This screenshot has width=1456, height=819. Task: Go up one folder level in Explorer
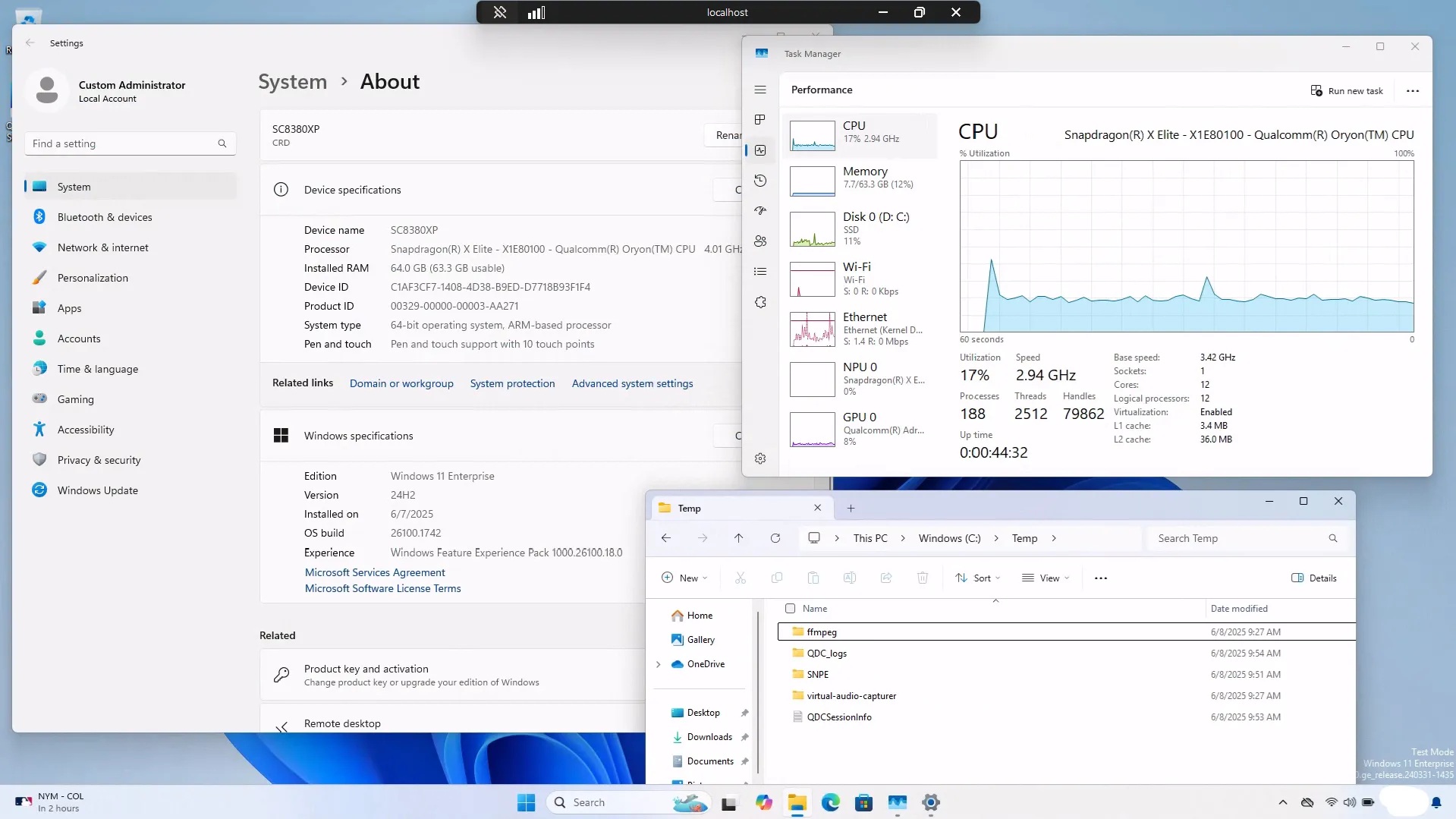[738, 538]
